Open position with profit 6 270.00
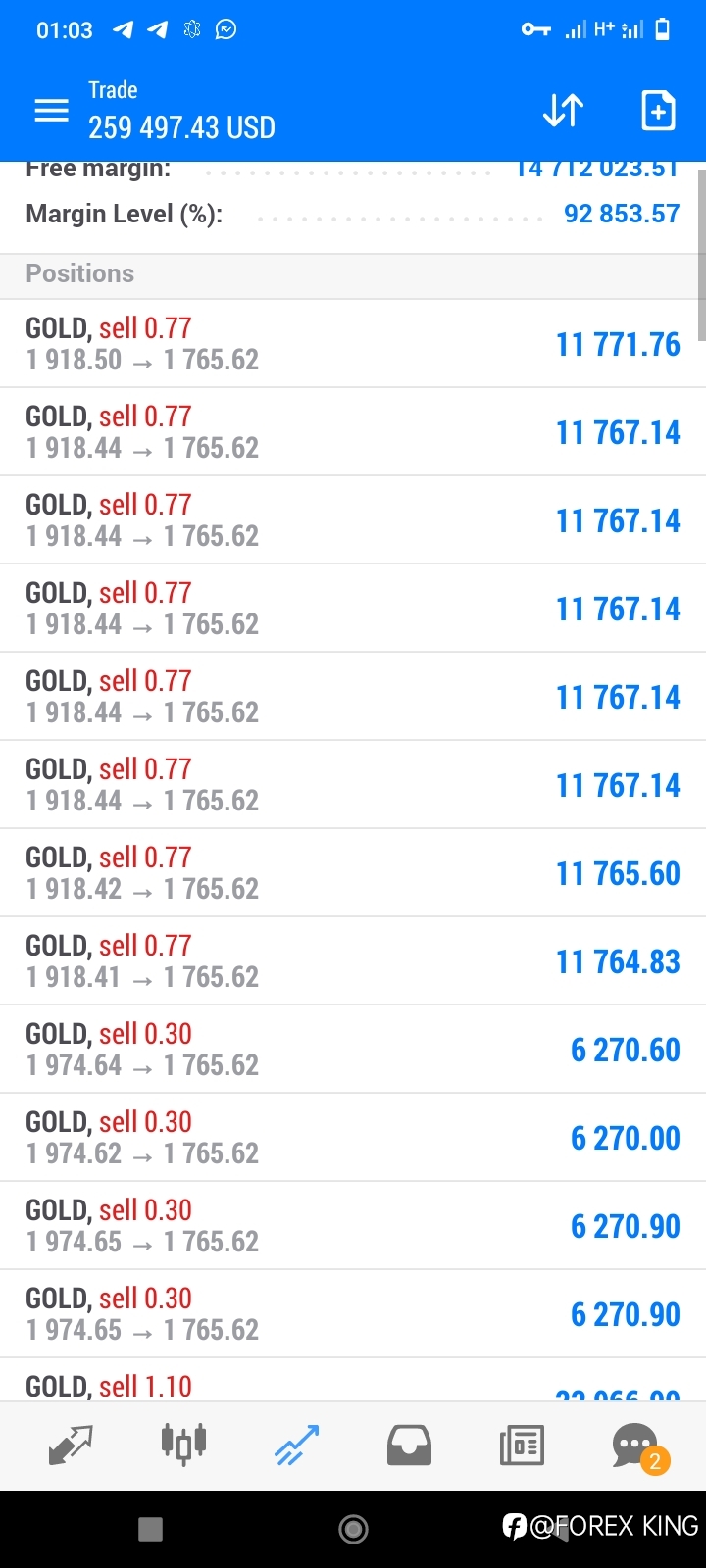 pyautogui.click(x=353, y=1137)
